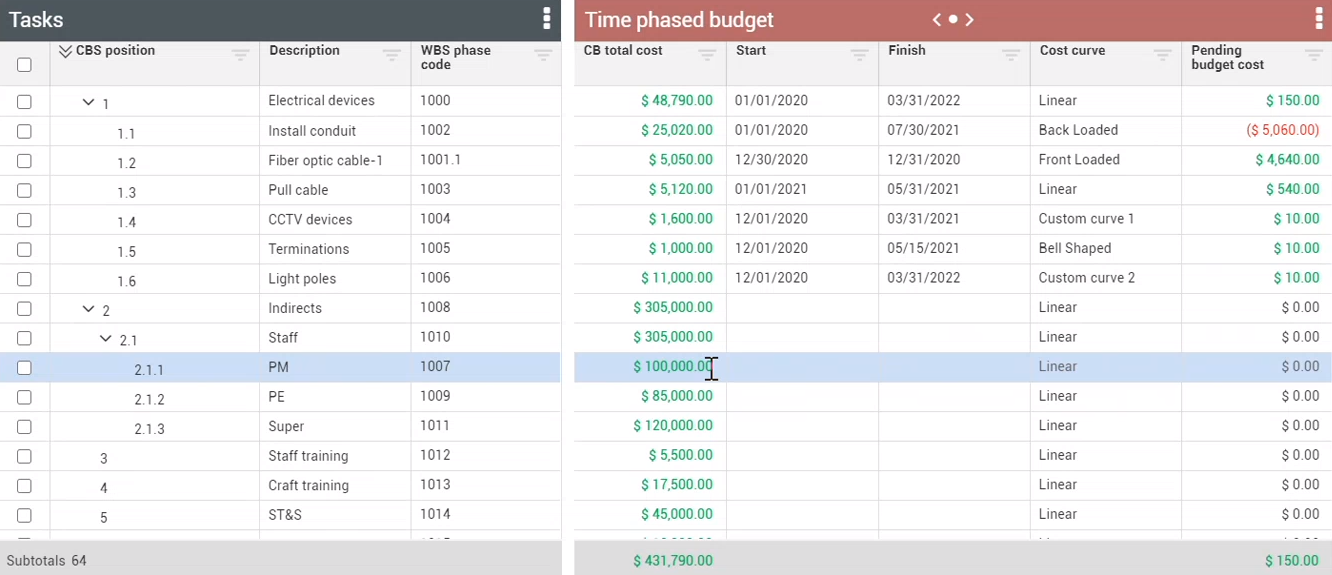This screenshot has width=1332, height=575.
Task: Open filter for Description column
Action: pyautogui.click(x=392, y=56)
